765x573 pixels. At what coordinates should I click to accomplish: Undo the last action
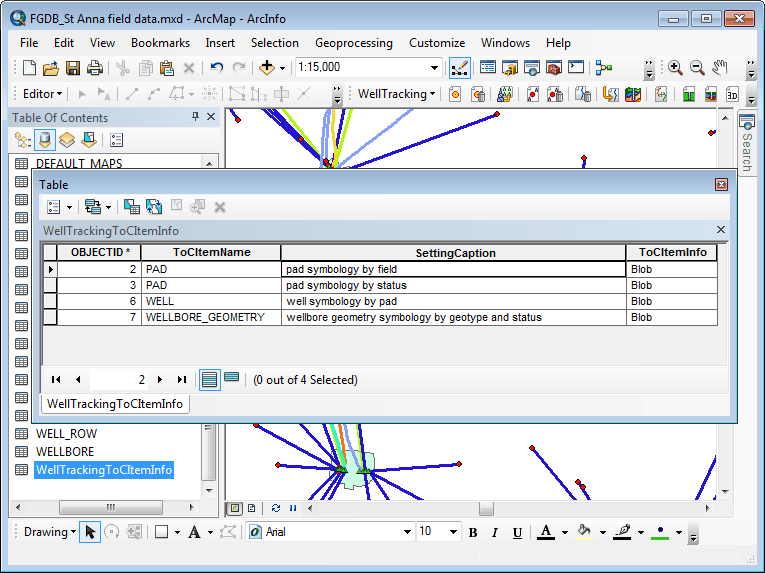[216, 68]
